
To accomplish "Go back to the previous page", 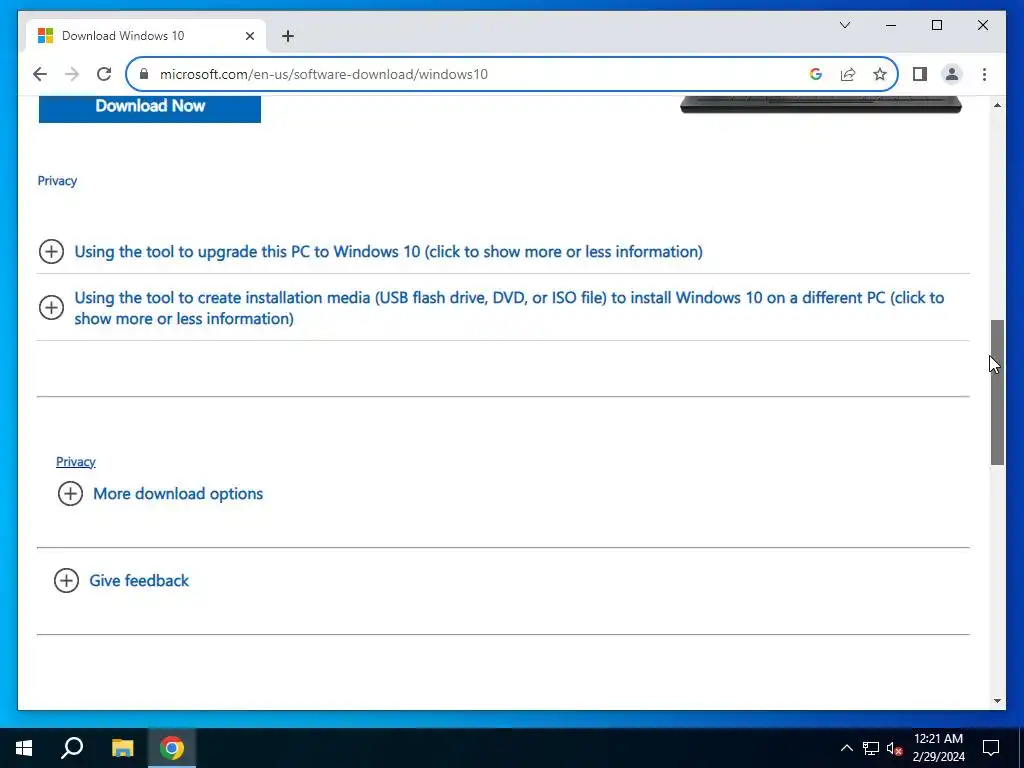I will [x=40, y=74].
